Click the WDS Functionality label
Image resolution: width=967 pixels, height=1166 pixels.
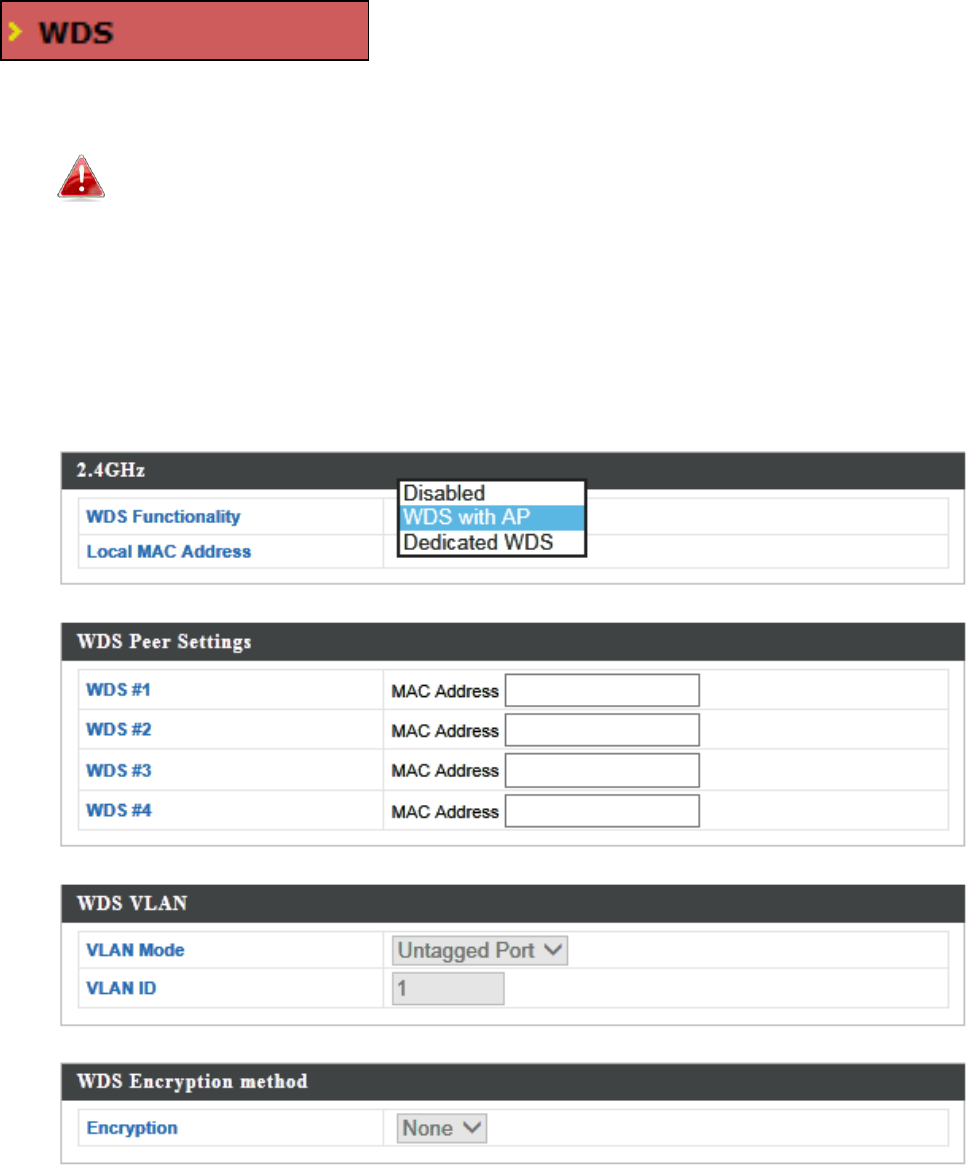pyautogui.click(x=163, y=517)
